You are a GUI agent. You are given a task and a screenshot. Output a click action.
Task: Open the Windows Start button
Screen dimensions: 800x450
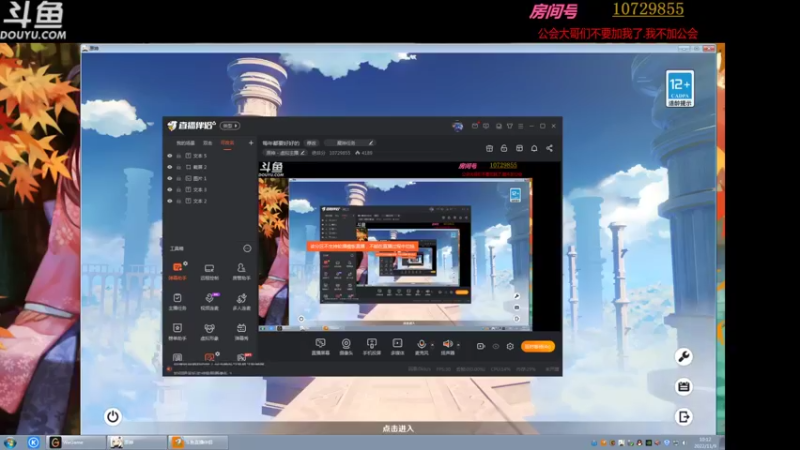coord(10,442)
